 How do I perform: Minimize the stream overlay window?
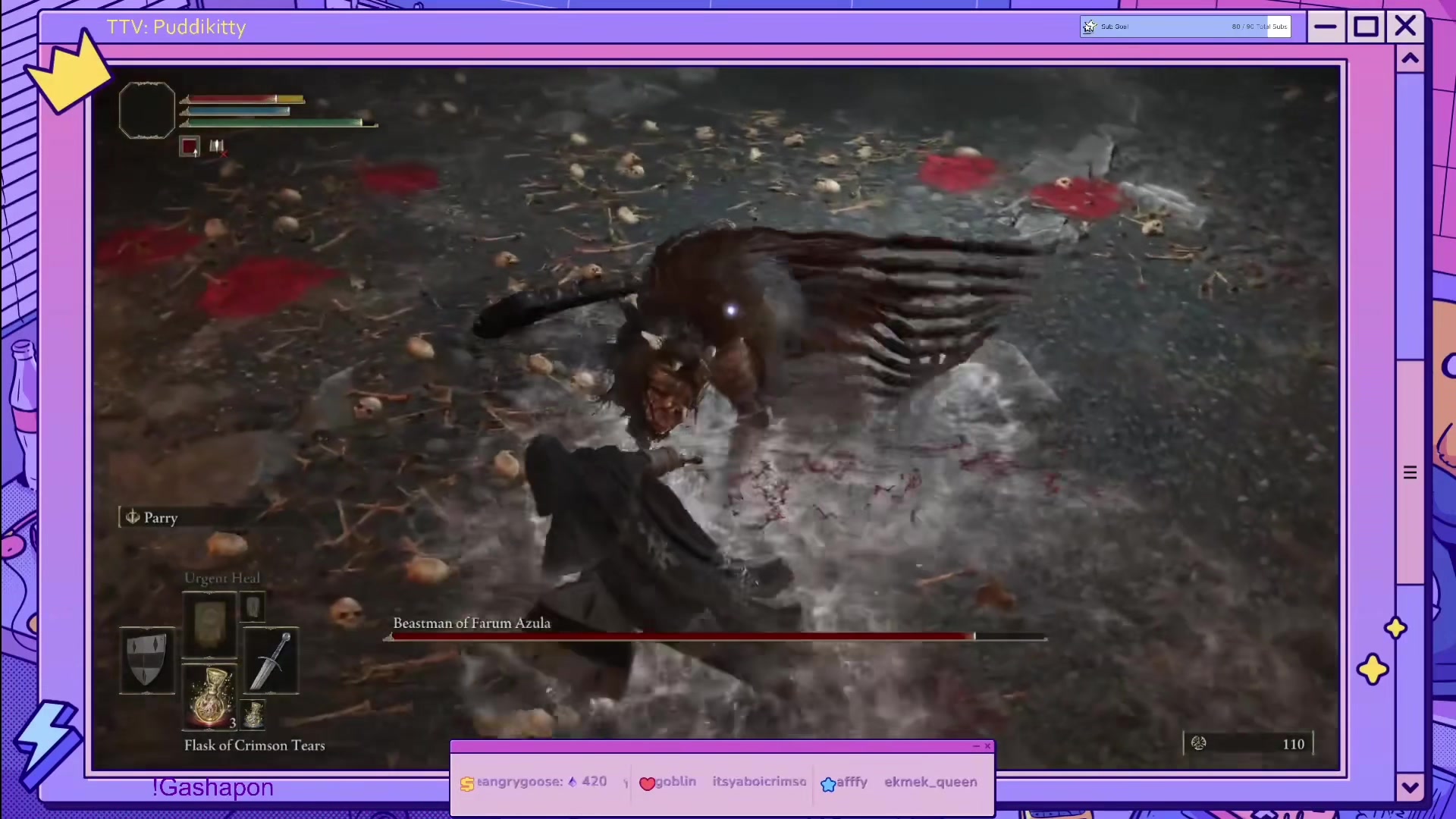1325,27
